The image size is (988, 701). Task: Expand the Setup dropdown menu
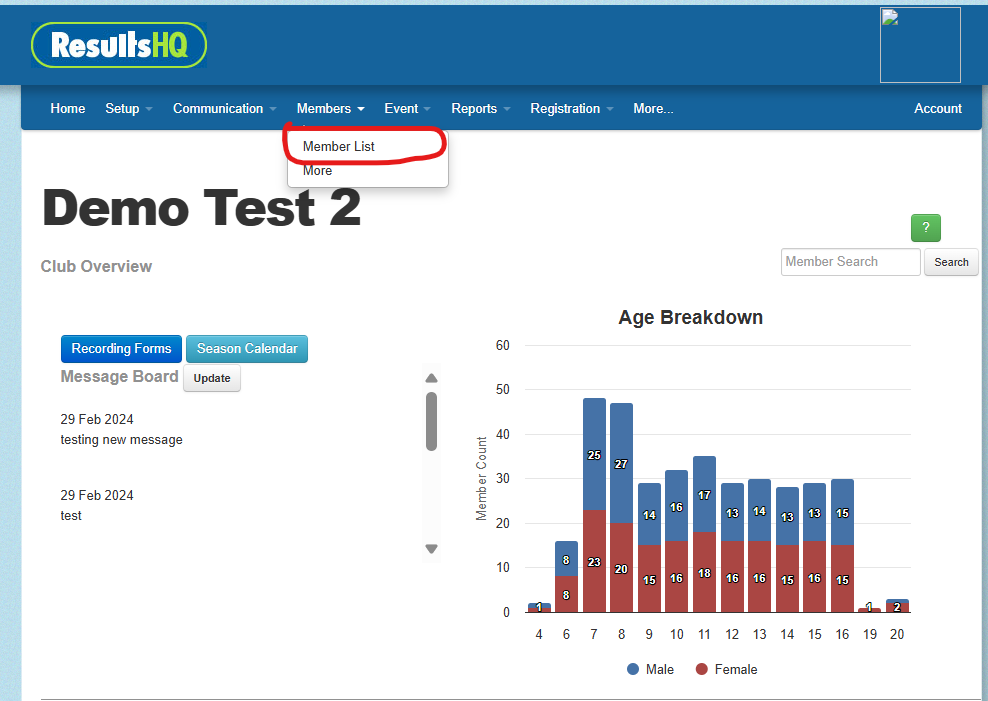(x=128, y=108)
